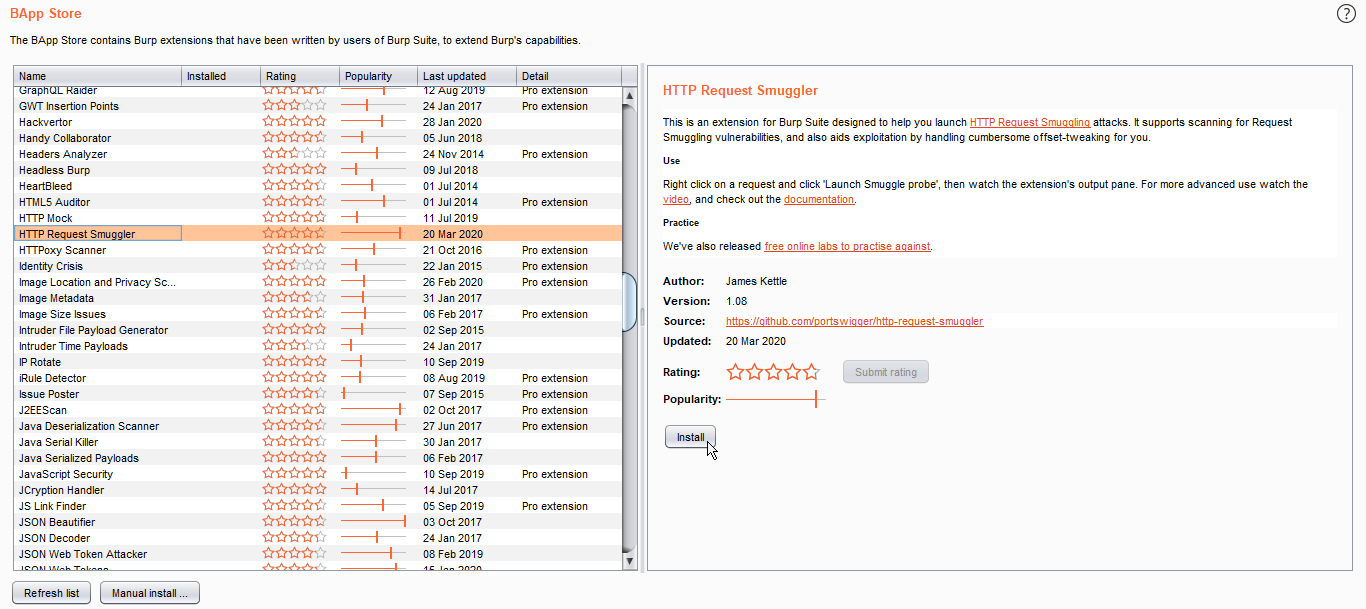Screen dimensions: 1366x609
Task: Select the Image Metadata extension
Action: [318, 298]
